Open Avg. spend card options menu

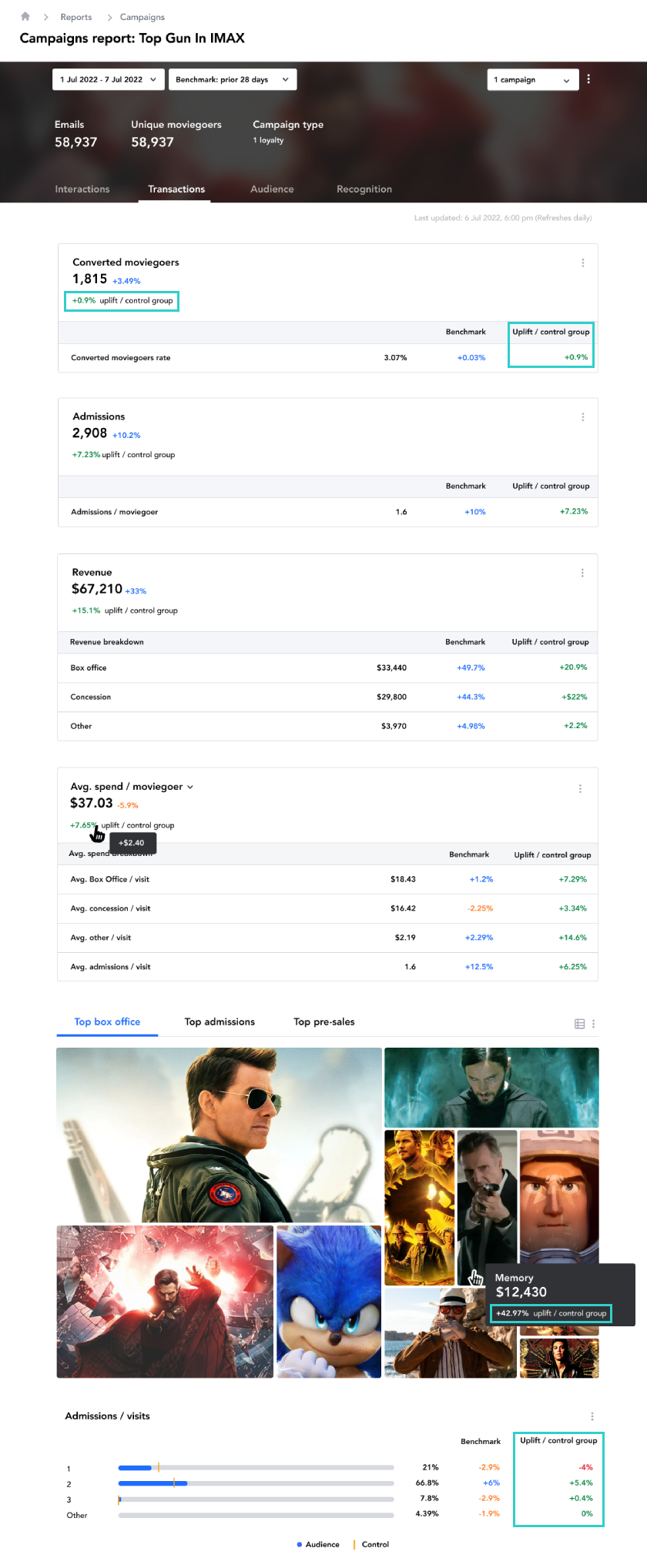580,788
